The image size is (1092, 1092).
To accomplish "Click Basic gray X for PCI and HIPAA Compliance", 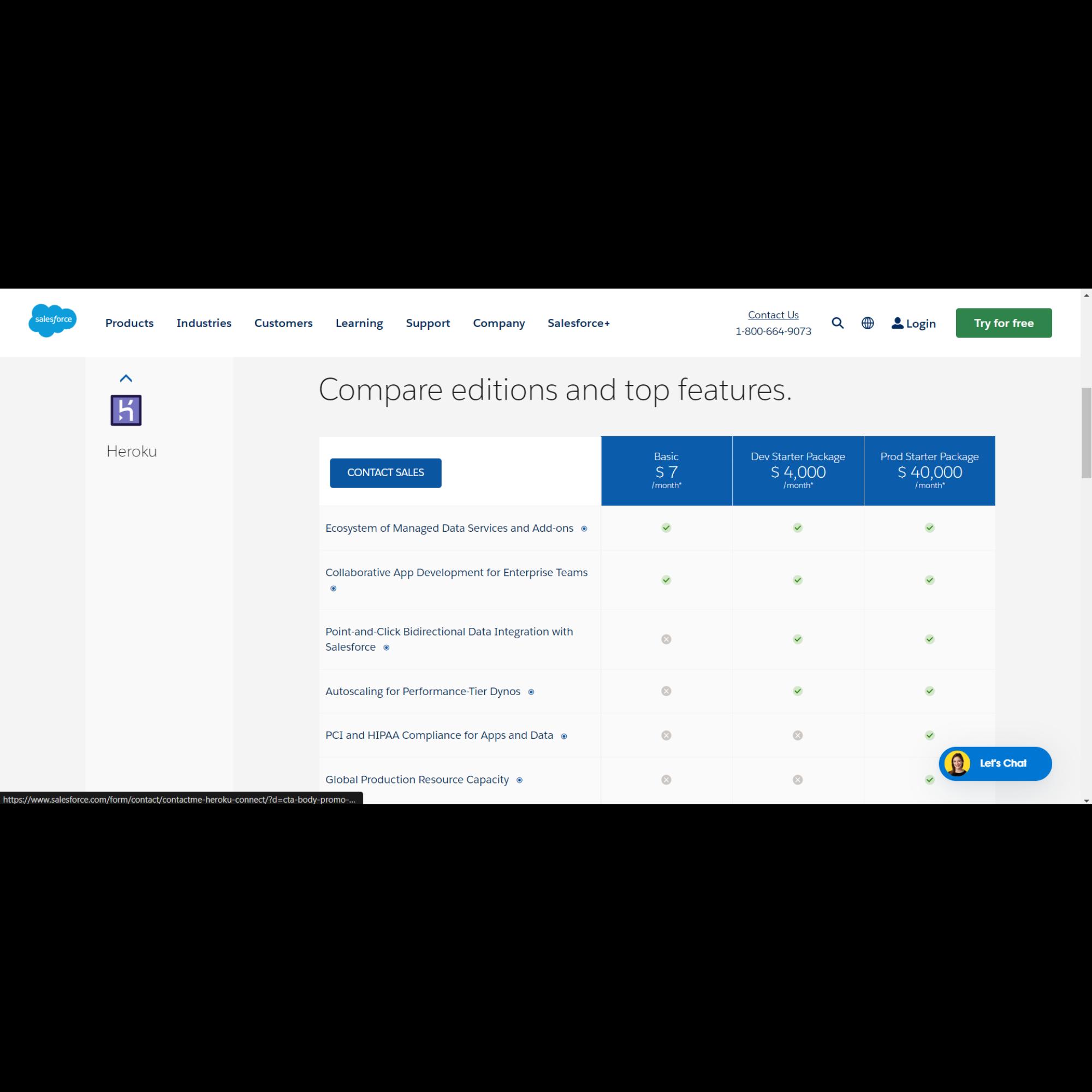I will click(x=666, y=735).
